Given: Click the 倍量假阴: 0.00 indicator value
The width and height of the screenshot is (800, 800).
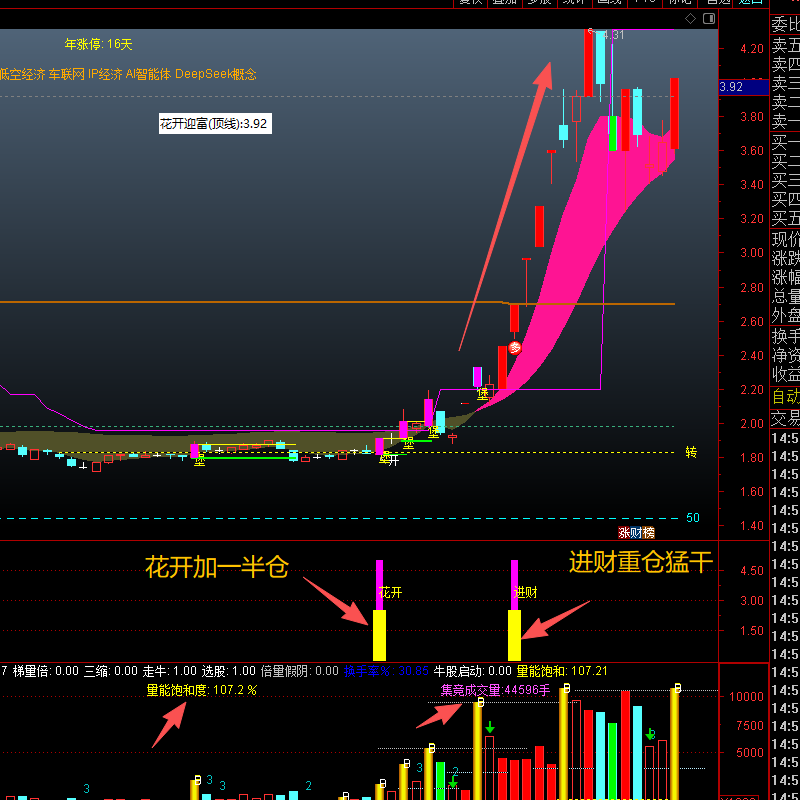Looking at the screenshot, I should tap(299, 671).
